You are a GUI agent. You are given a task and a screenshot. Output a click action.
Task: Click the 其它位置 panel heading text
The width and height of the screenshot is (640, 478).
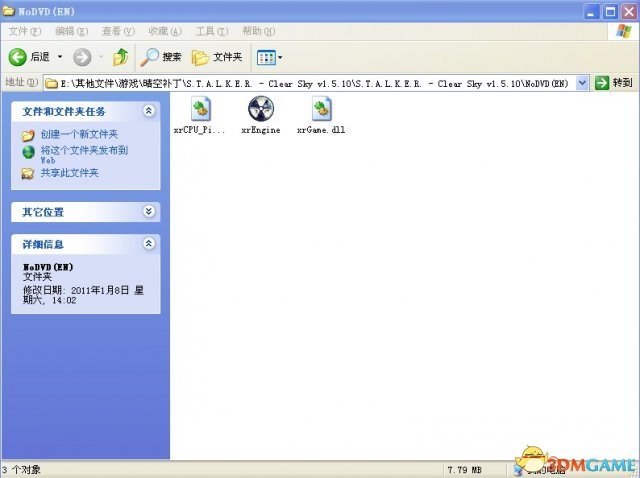pyautogui.click(x=43, y=212)
